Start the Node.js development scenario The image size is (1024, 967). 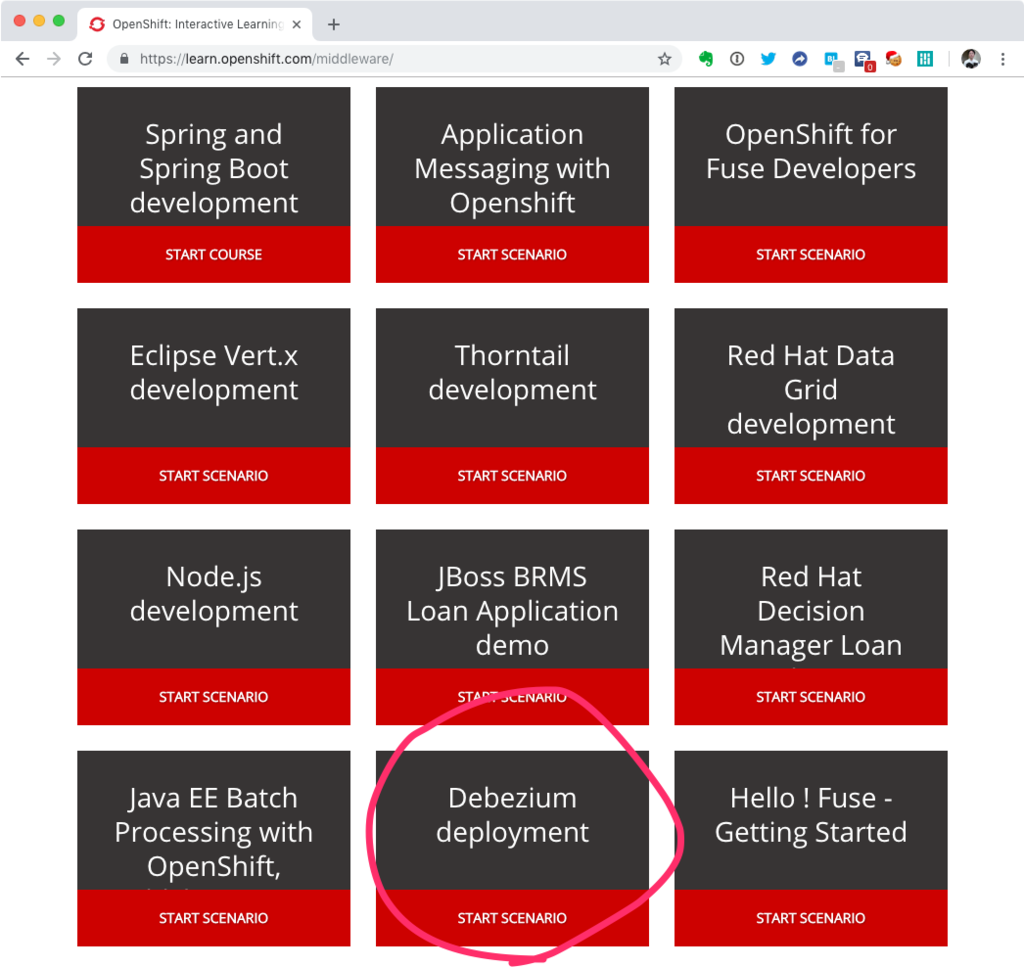pyautogui.click(x=214, y=697)
